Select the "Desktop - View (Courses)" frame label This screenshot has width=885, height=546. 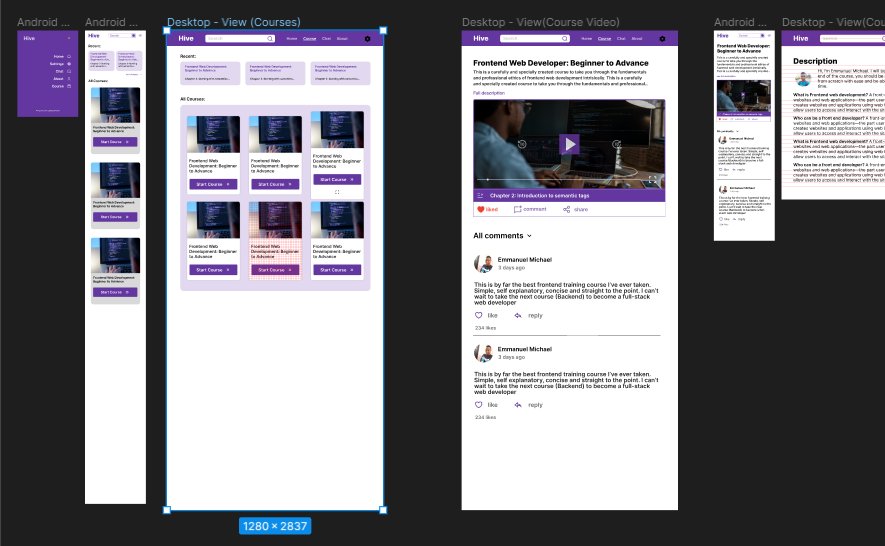[234, 22]
